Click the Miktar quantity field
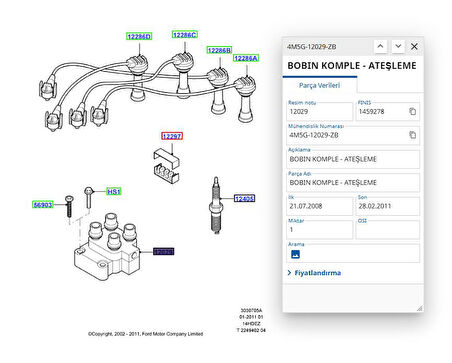 point(319,229)
